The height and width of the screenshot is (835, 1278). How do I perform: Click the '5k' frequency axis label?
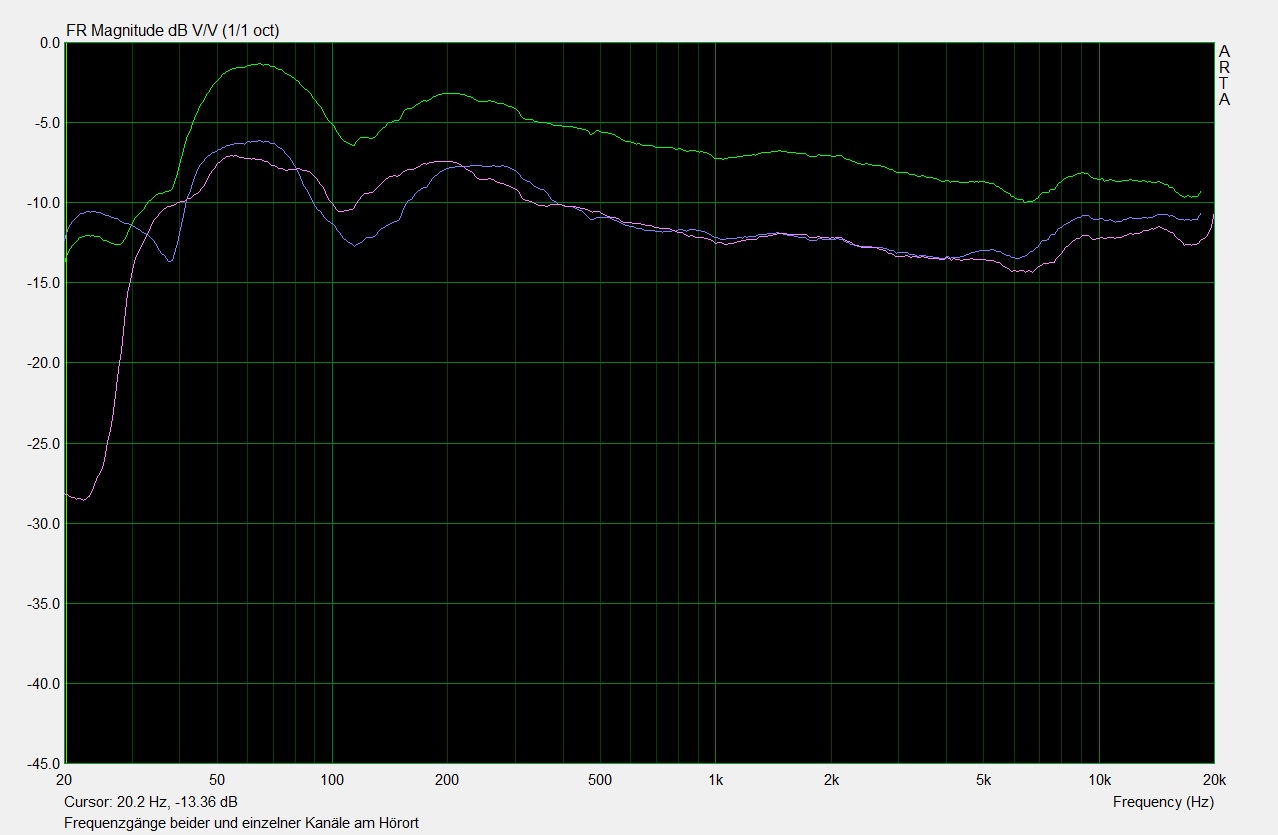pos(983,779)
